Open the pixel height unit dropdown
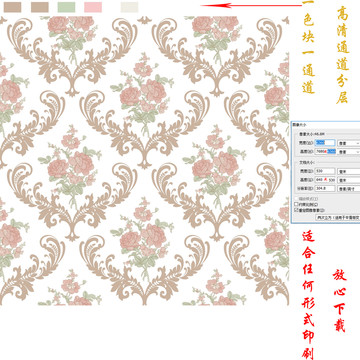360x360 pixels. point(349,152)
